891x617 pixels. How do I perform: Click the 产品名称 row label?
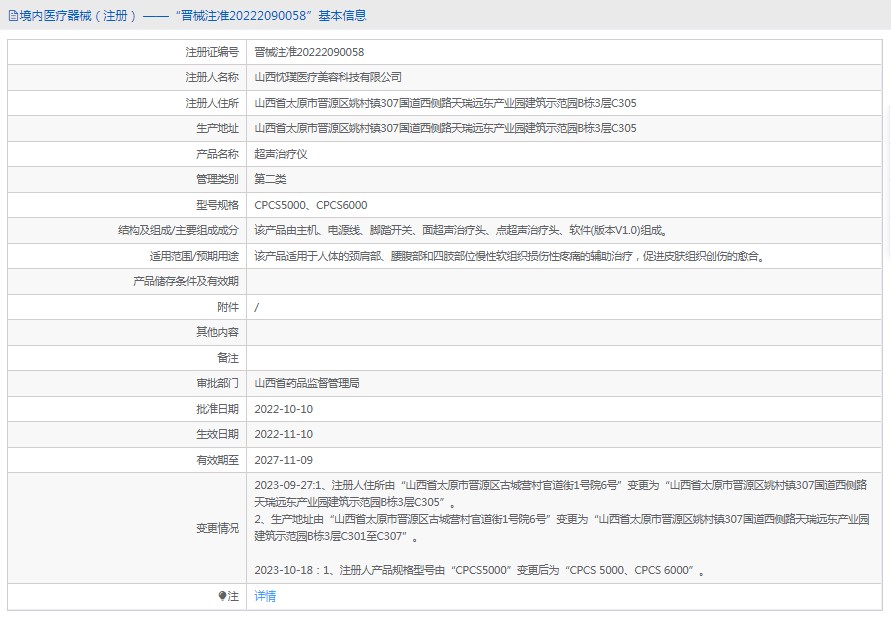[x=218, y=154]
